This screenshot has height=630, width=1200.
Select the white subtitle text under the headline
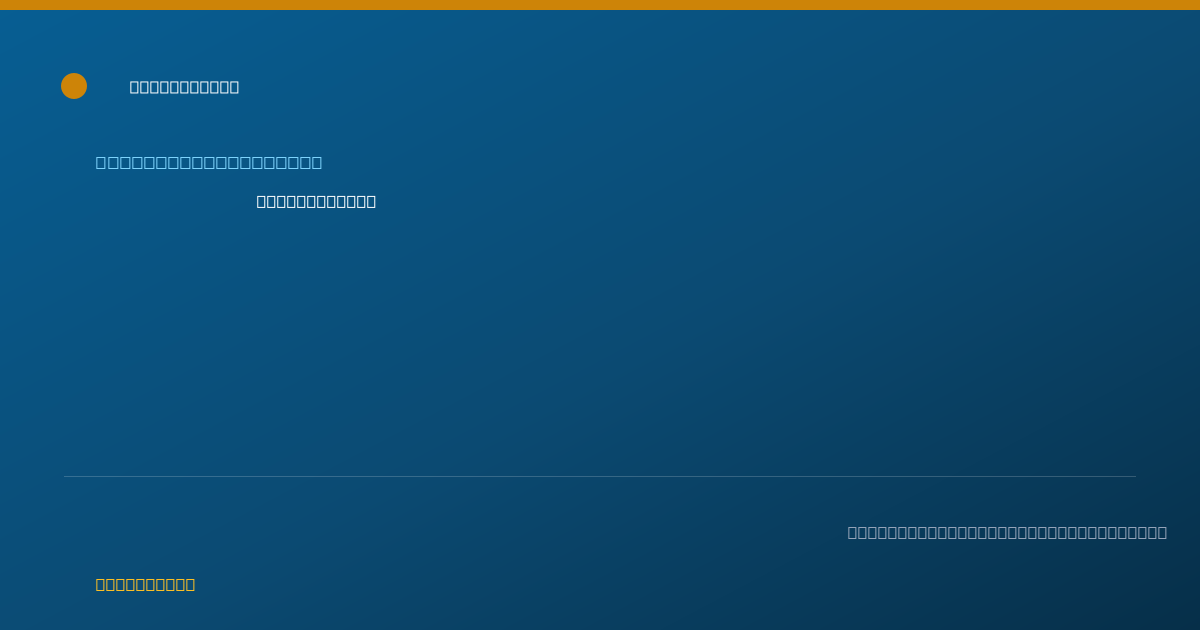pos(316,201)
